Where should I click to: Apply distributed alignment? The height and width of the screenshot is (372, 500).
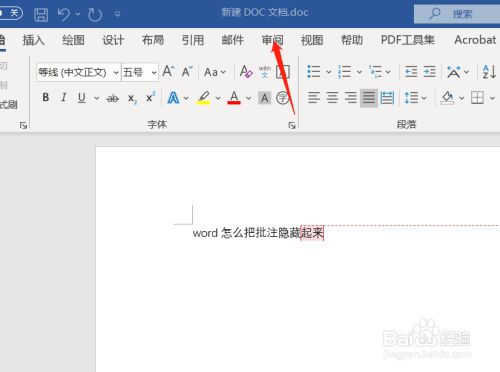tap(387, 98)
